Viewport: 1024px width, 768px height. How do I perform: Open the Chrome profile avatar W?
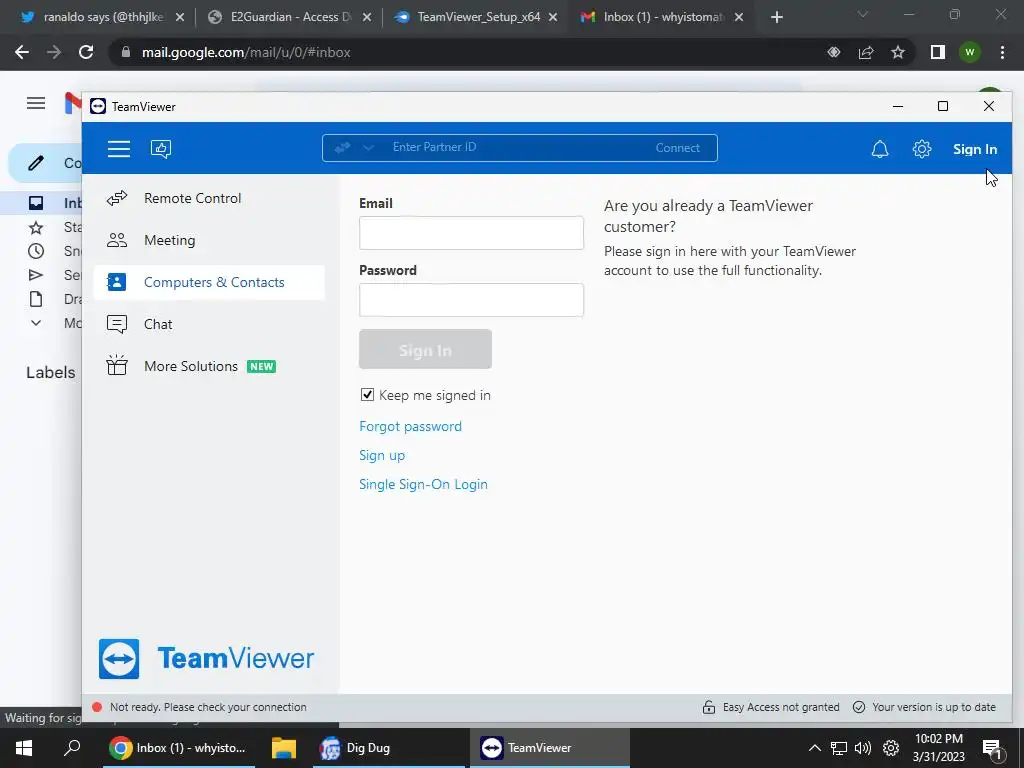(x=970, y=52)
